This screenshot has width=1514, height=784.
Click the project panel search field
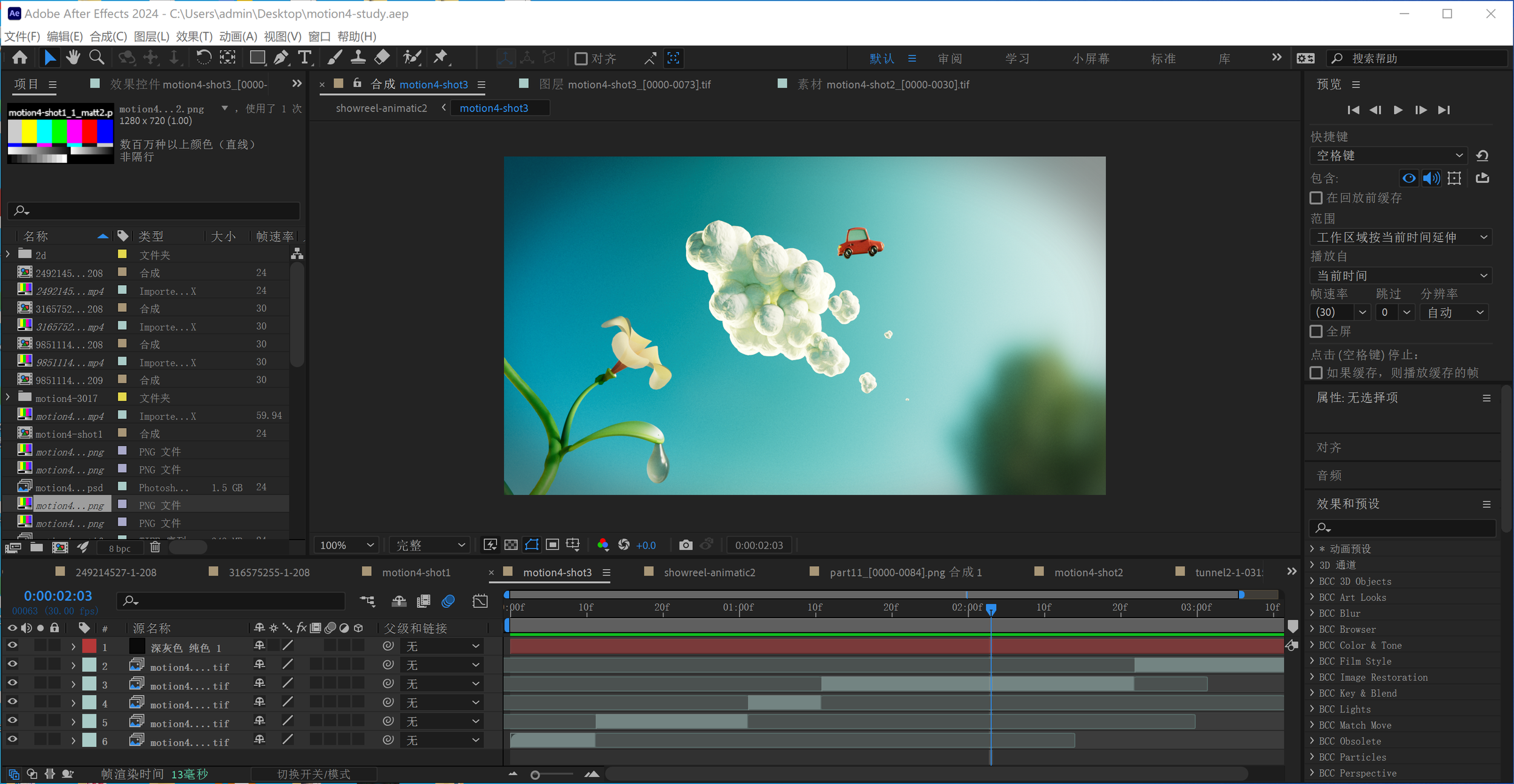point(154,211)
